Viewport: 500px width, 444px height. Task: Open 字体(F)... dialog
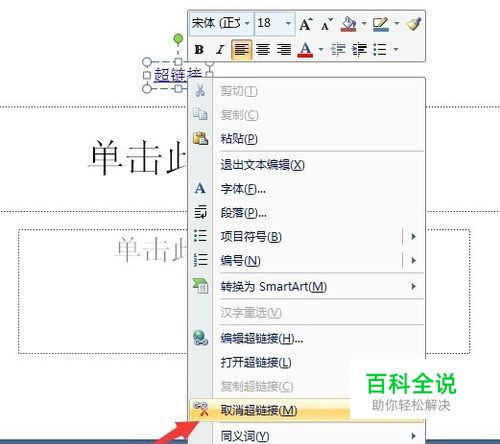coord(307,189)
